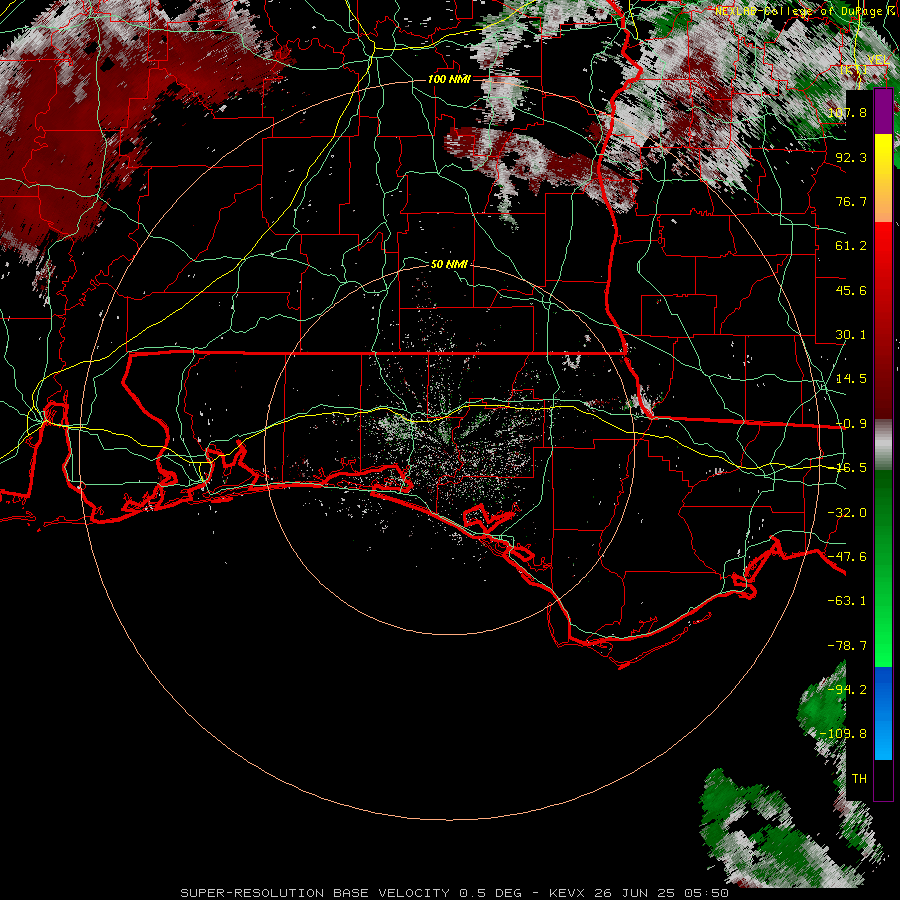Click "SUPER-RESOLUTION BASE VELOCITY" caption text
Screen dimensions: 900x900
click(315, 893)
